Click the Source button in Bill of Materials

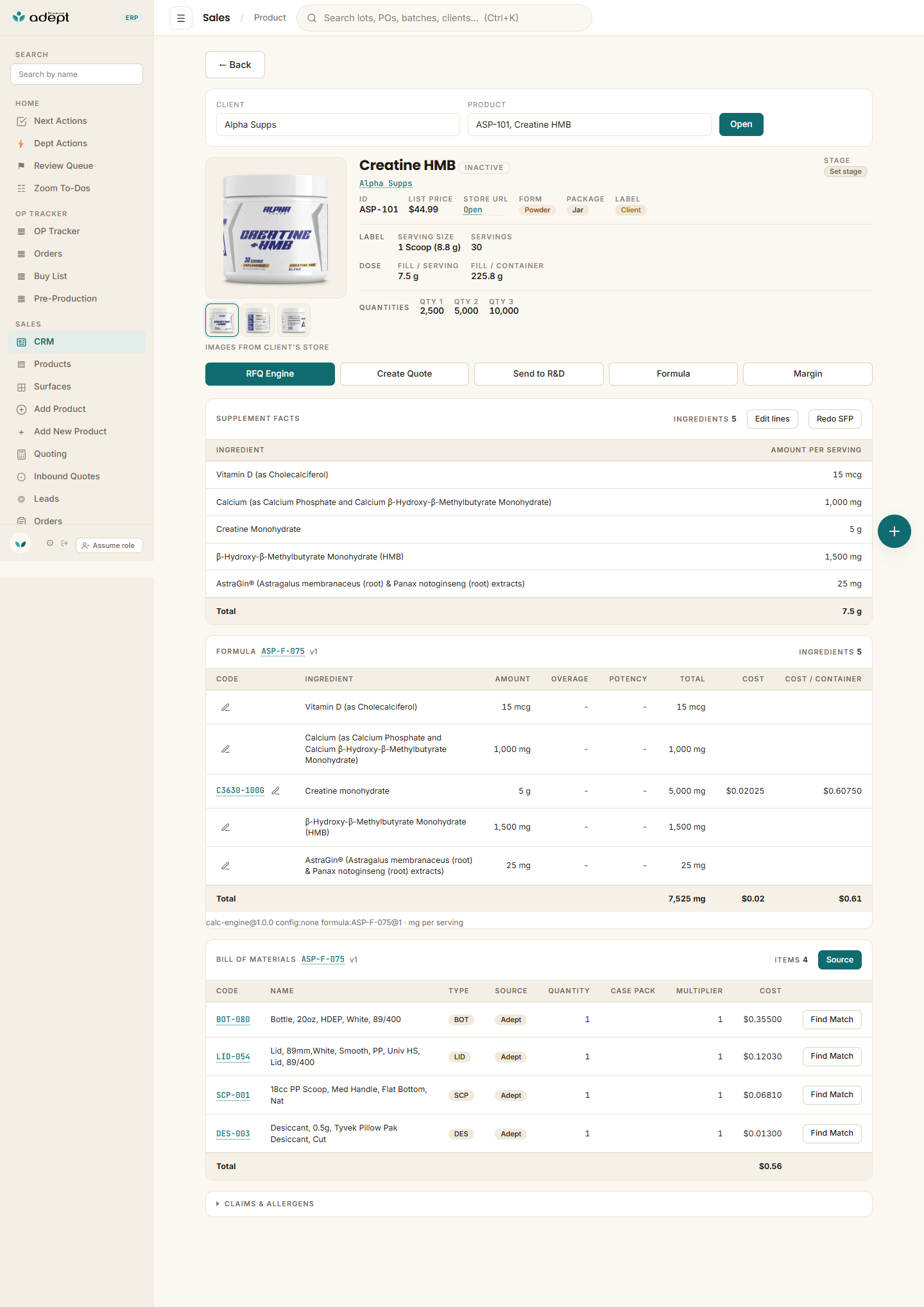pyautogui.click(x=840, y=960)
